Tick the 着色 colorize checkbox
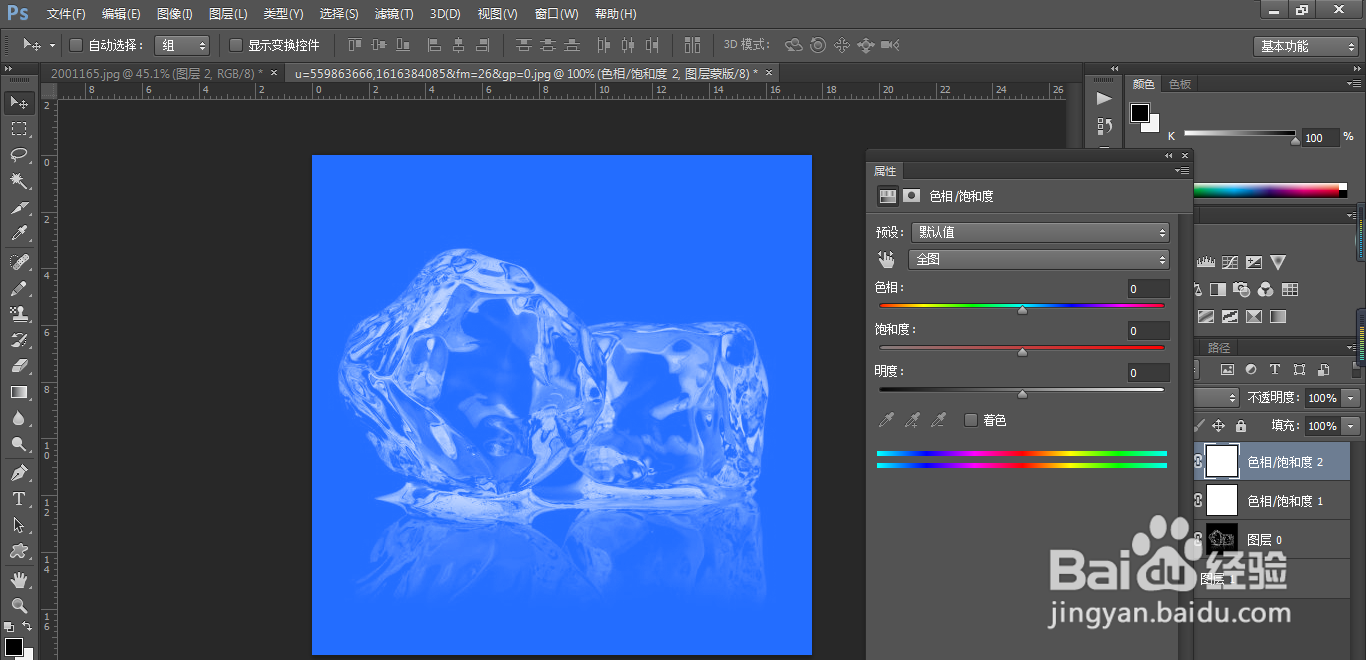The height and width of the screenshot is (660, 1366). point(971,420)
